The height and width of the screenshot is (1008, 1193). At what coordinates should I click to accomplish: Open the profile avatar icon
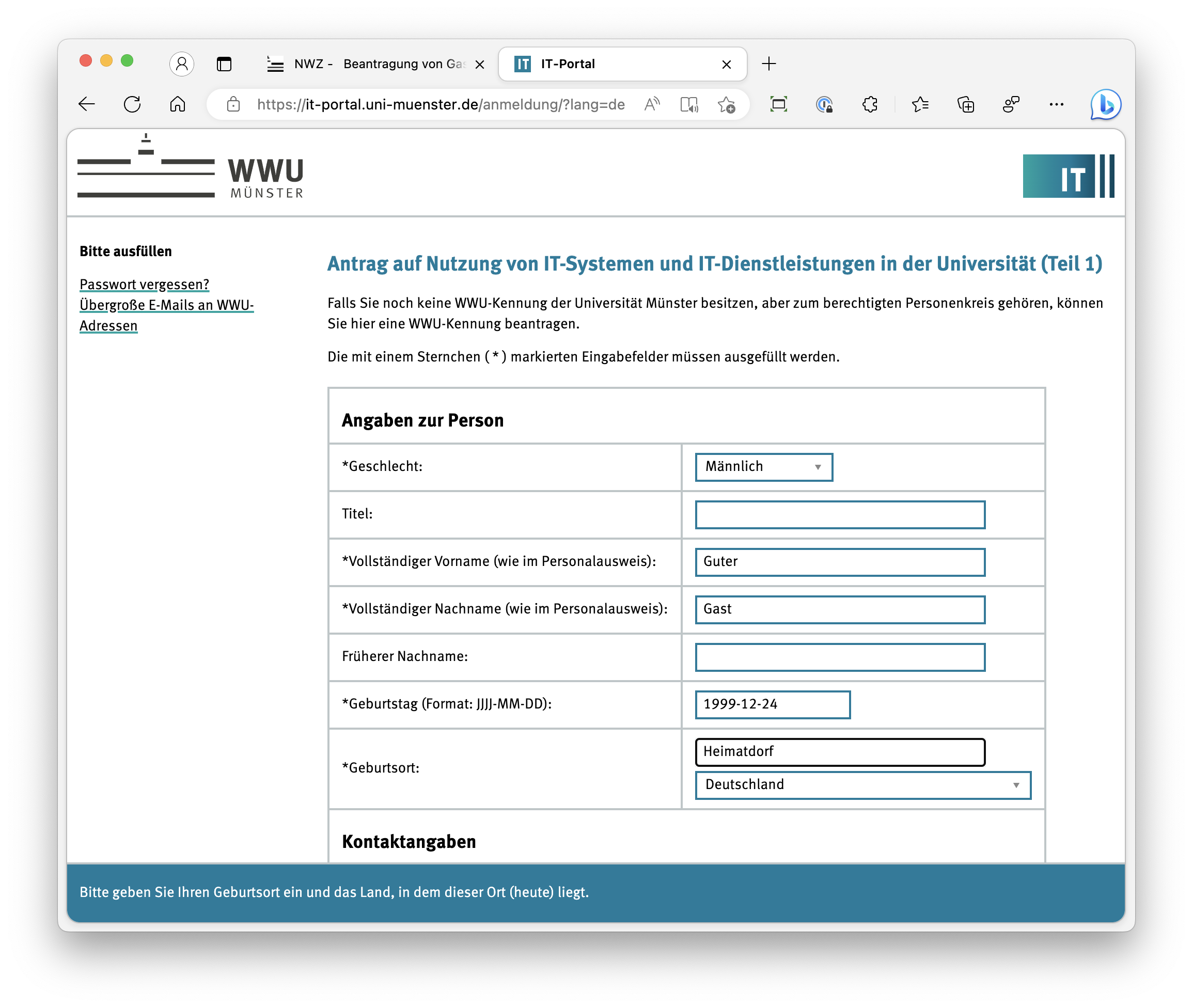pos(182,64)
